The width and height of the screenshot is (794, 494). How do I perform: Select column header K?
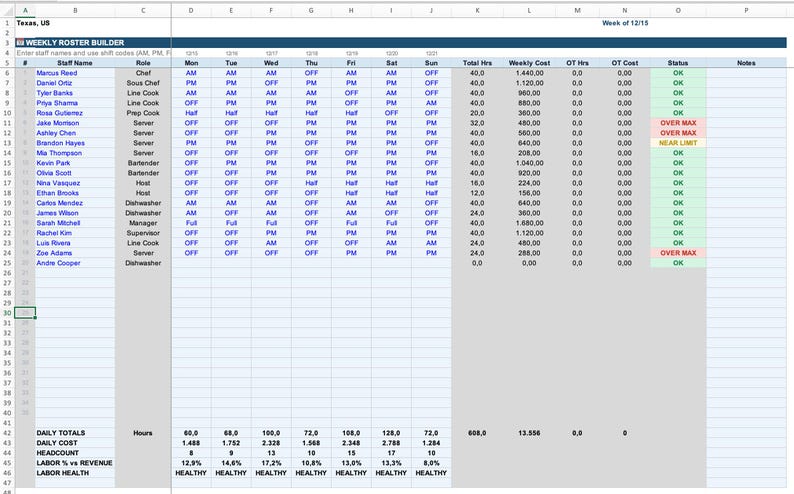(x=477, y=10)
